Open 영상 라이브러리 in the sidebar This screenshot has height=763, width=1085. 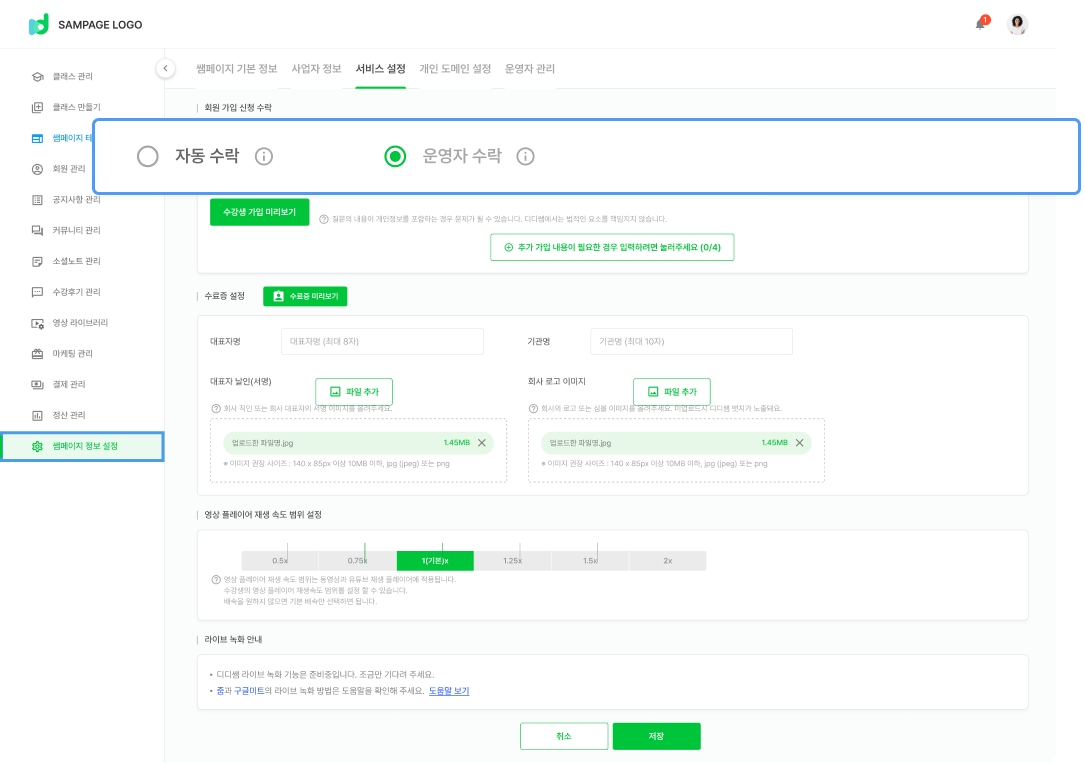point(80,323)
